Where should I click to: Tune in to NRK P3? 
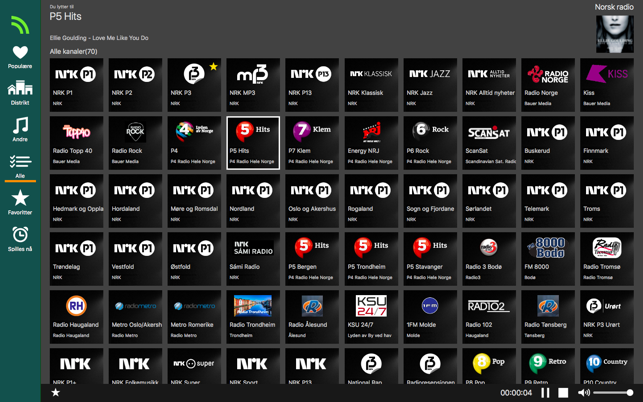pos(194,85)
